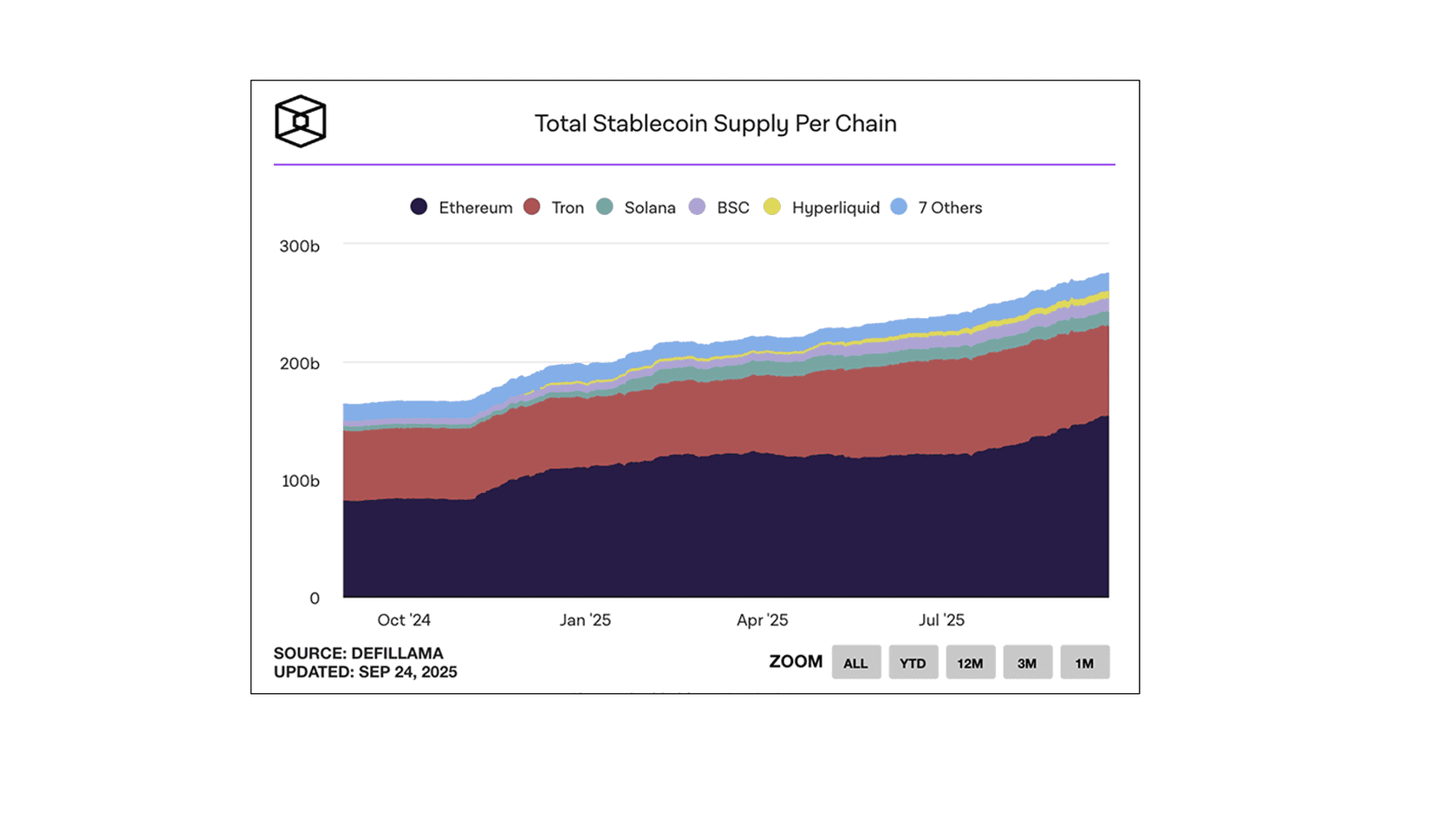Click the BSC legend color dot
This screenshot has width=1456, height=818.
pyautogui.click(x=697, y=207)
